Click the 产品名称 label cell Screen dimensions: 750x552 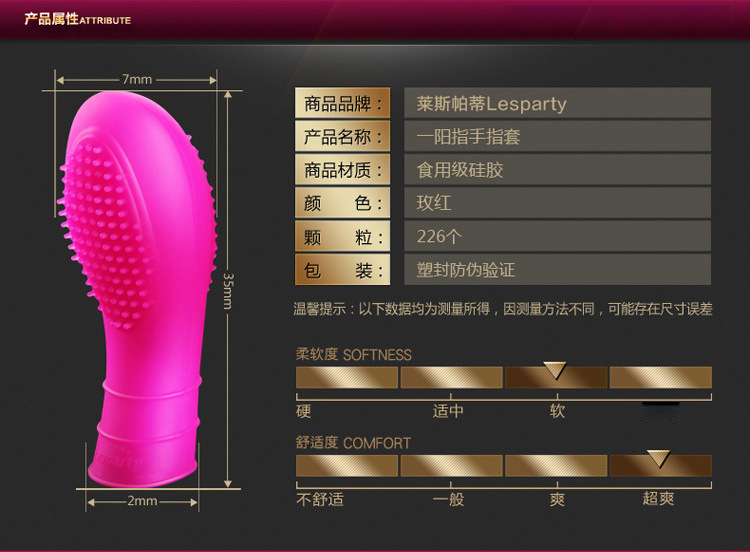[345, 137]
